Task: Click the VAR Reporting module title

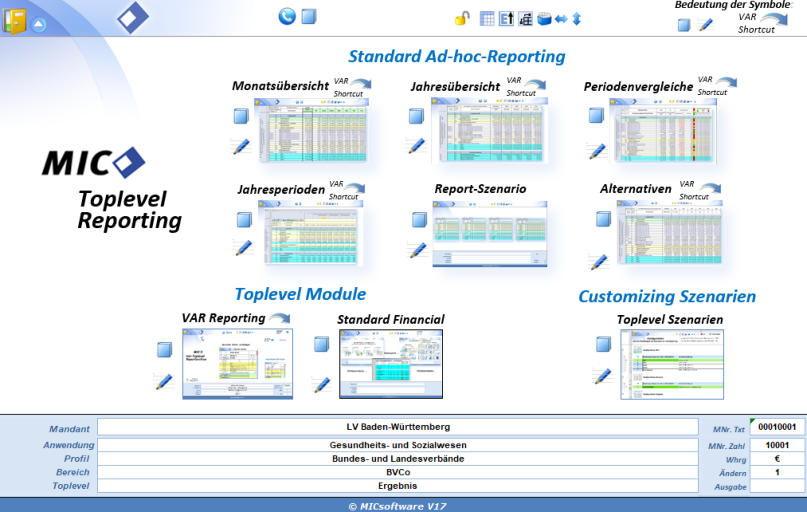Action: [223, 318]
